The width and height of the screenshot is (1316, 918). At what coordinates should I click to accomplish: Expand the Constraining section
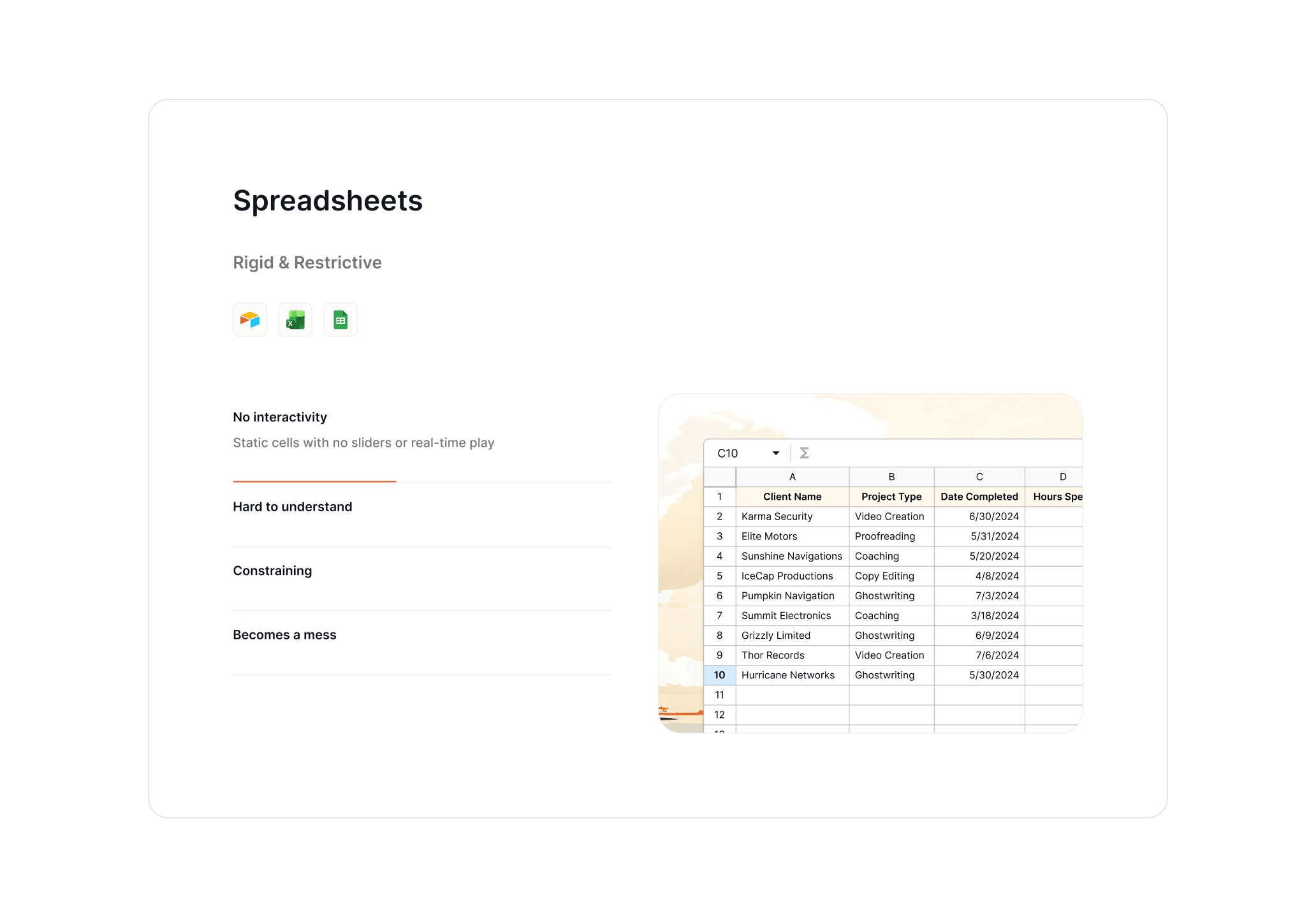pos(272,571)
